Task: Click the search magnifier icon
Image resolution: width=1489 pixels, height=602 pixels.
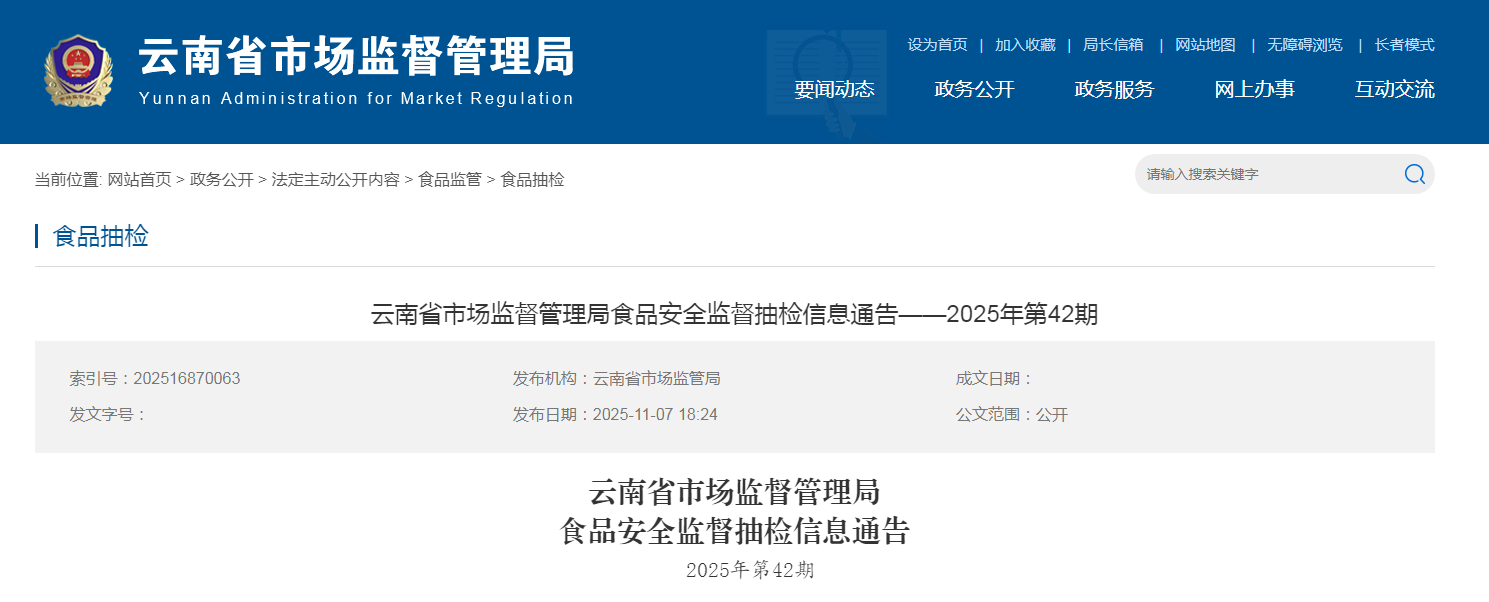Action: tap(1414, 174)
